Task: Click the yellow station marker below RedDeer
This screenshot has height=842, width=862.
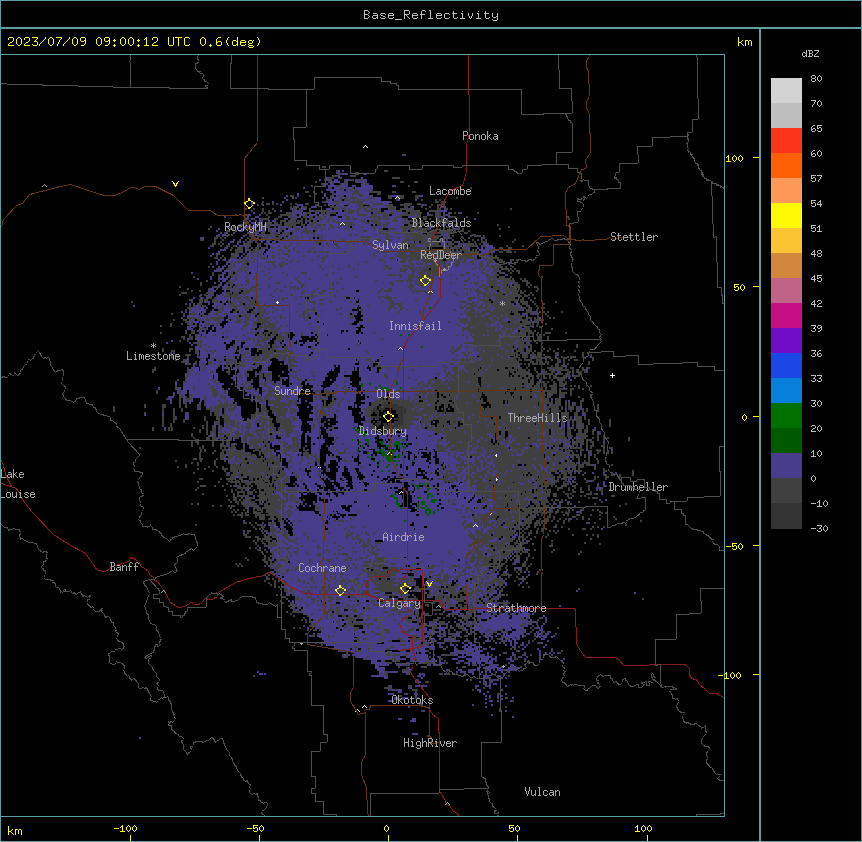Action: [x=425, y=281]
